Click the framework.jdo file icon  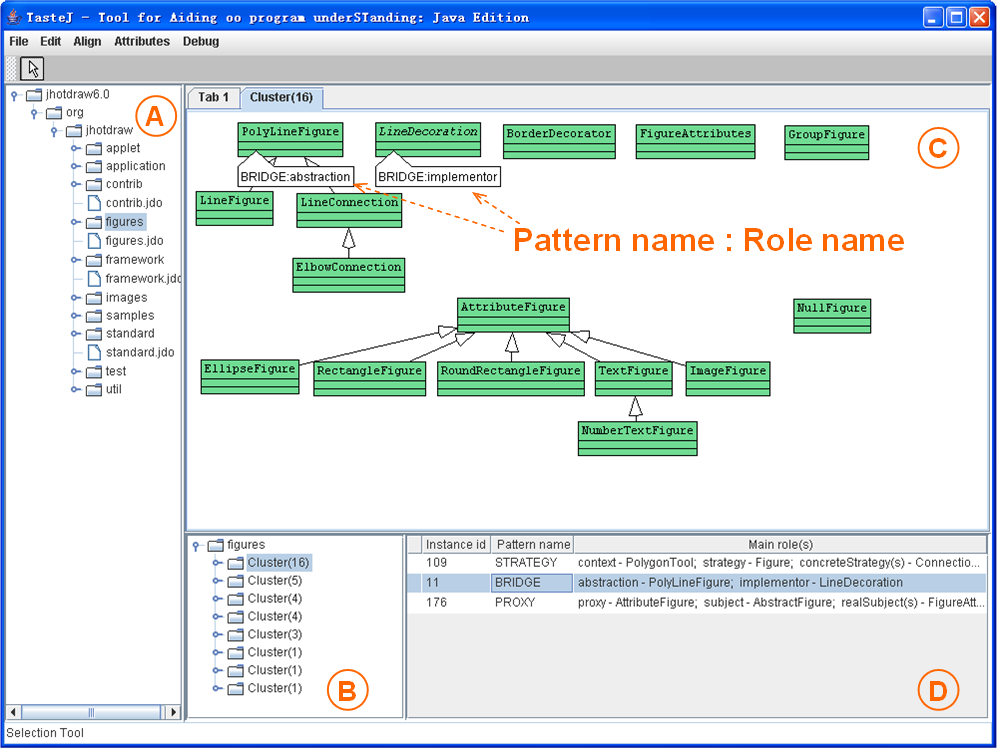click(x=94, y=278)
